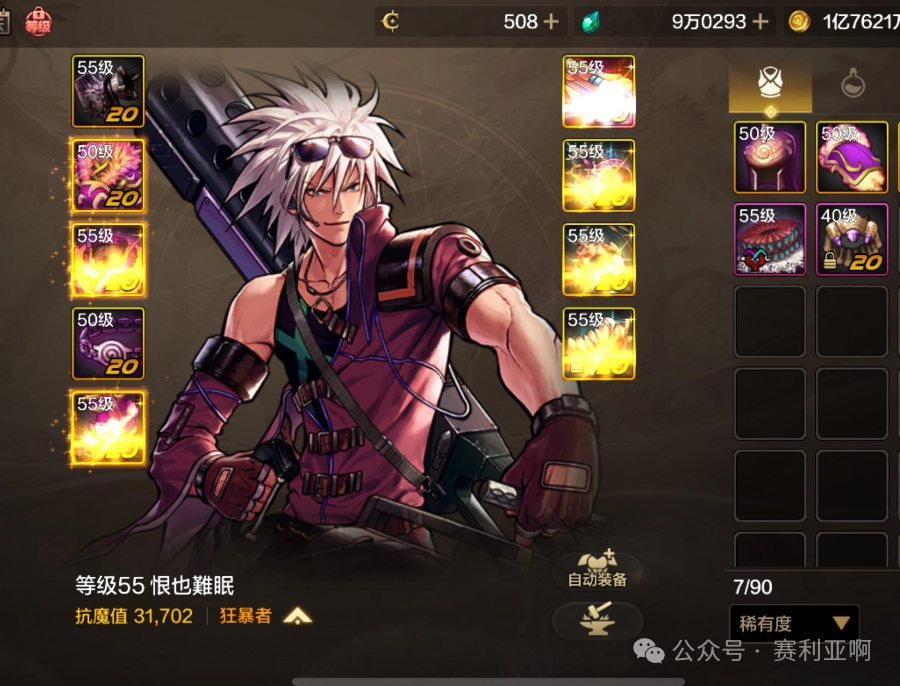Expand the 狂暴者 class arrow
Screen dimensions: 900x686
point(297,617)
